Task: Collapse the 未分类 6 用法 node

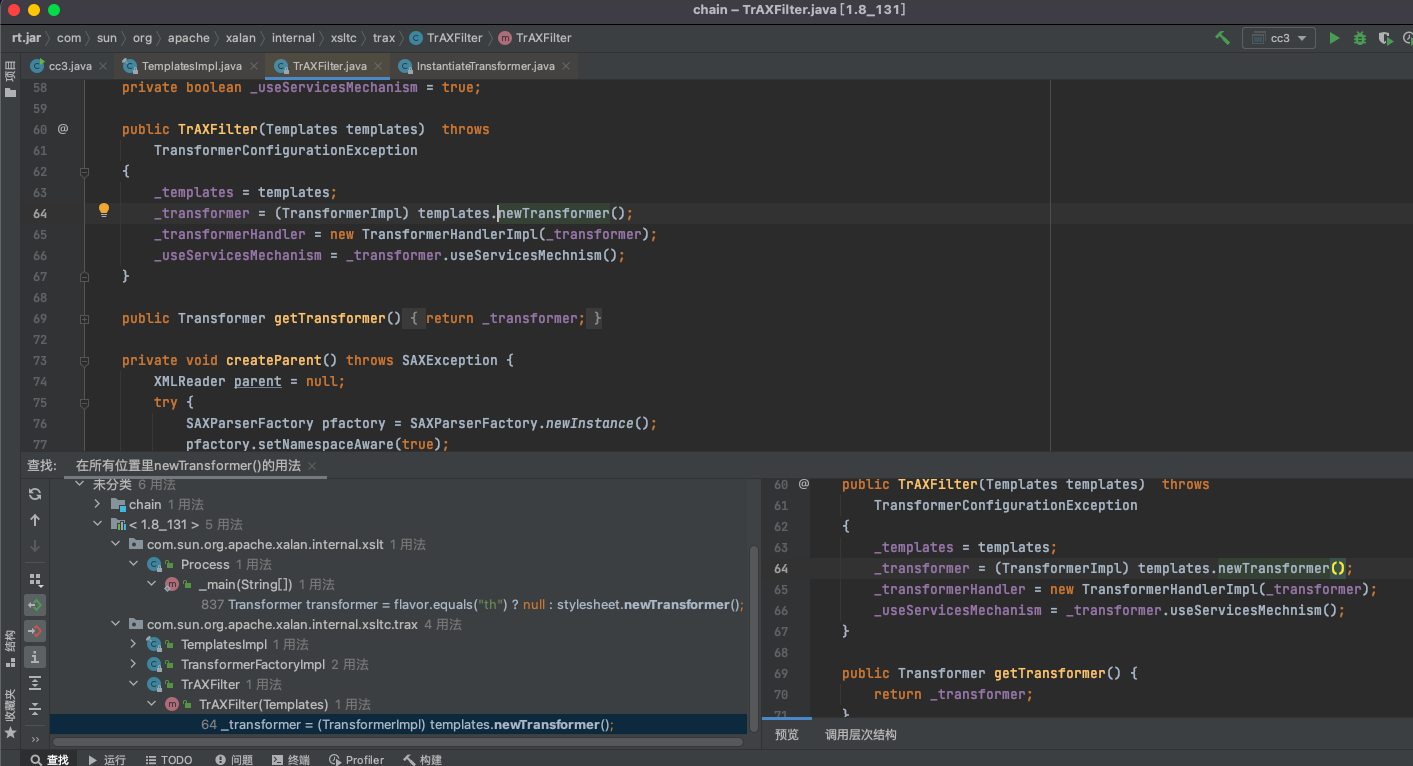Action: (80, 484)
